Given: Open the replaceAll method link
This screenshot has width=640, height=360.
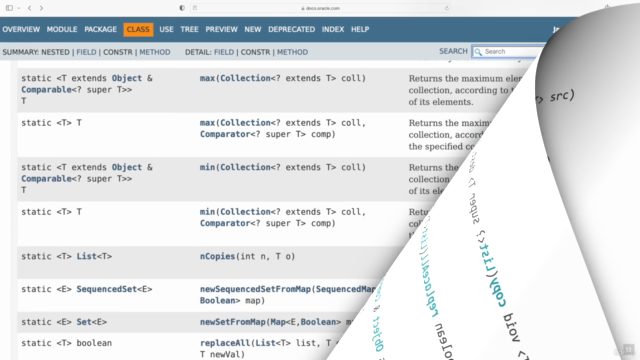Looking at the screenshot, I should coord(225,343).
